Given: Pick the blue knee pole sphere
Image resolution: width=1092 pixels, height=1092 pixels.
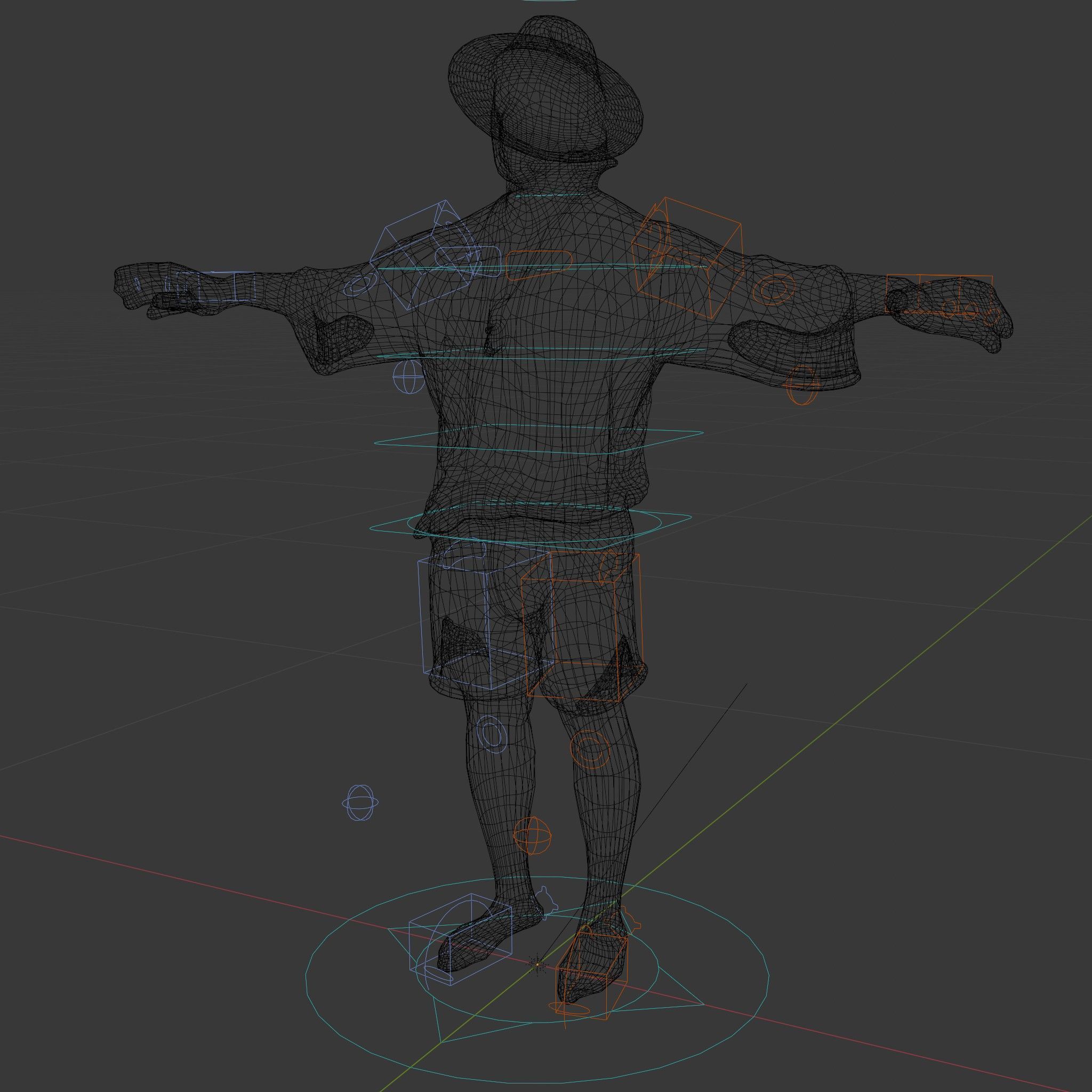Looking at the screenshot, I should [360, 802].
